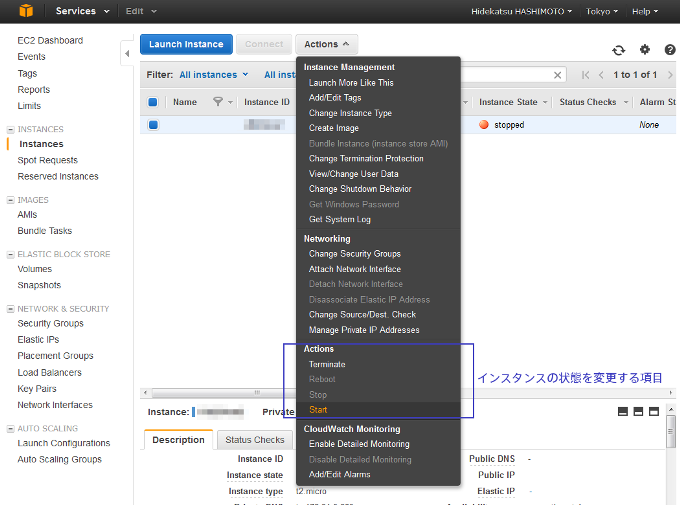Screen dimensions: 680x505
Task: Choose Get System Log
Action: point(340,219)
